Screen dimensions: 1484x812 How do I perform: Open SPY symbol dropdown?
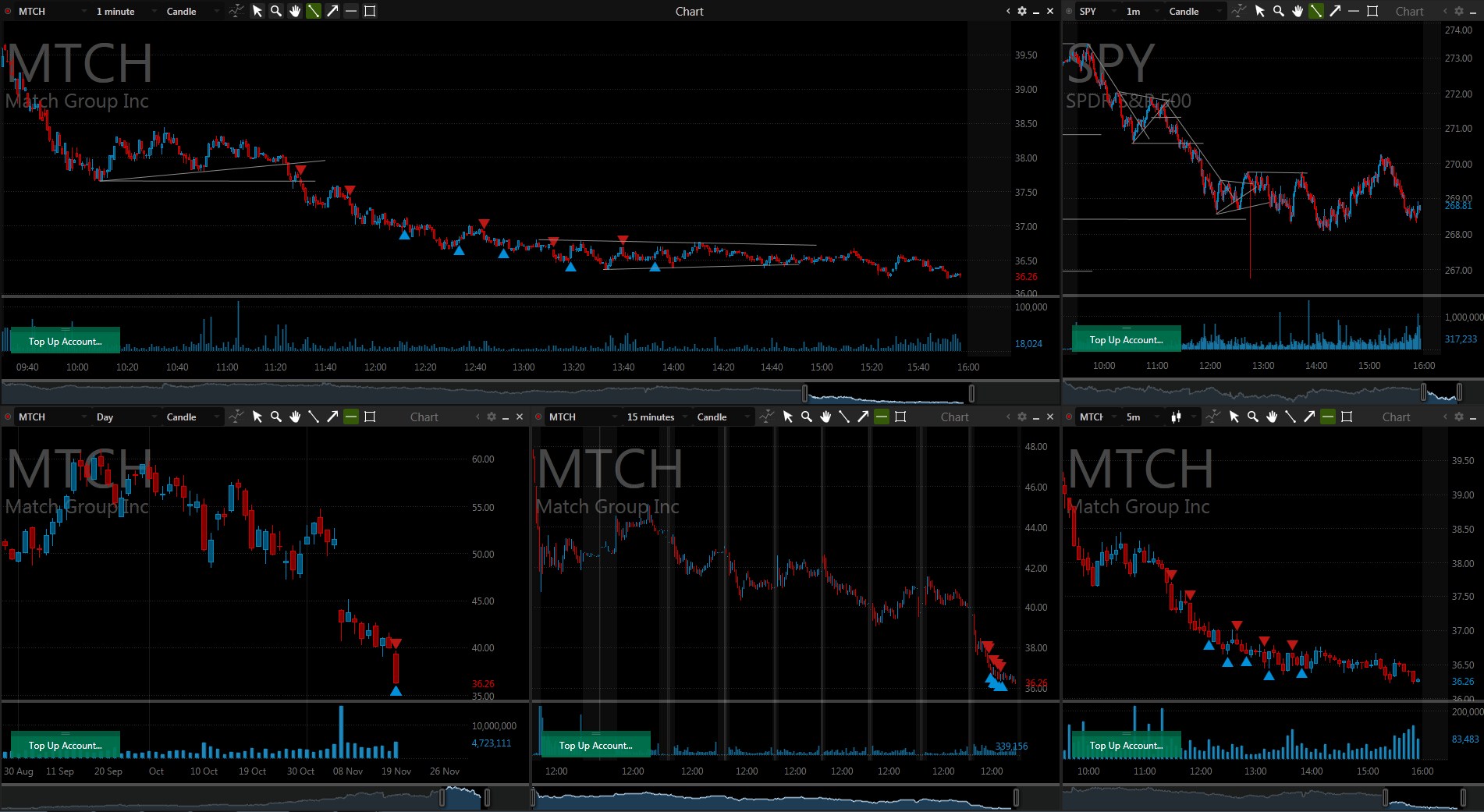point(1097,11)
